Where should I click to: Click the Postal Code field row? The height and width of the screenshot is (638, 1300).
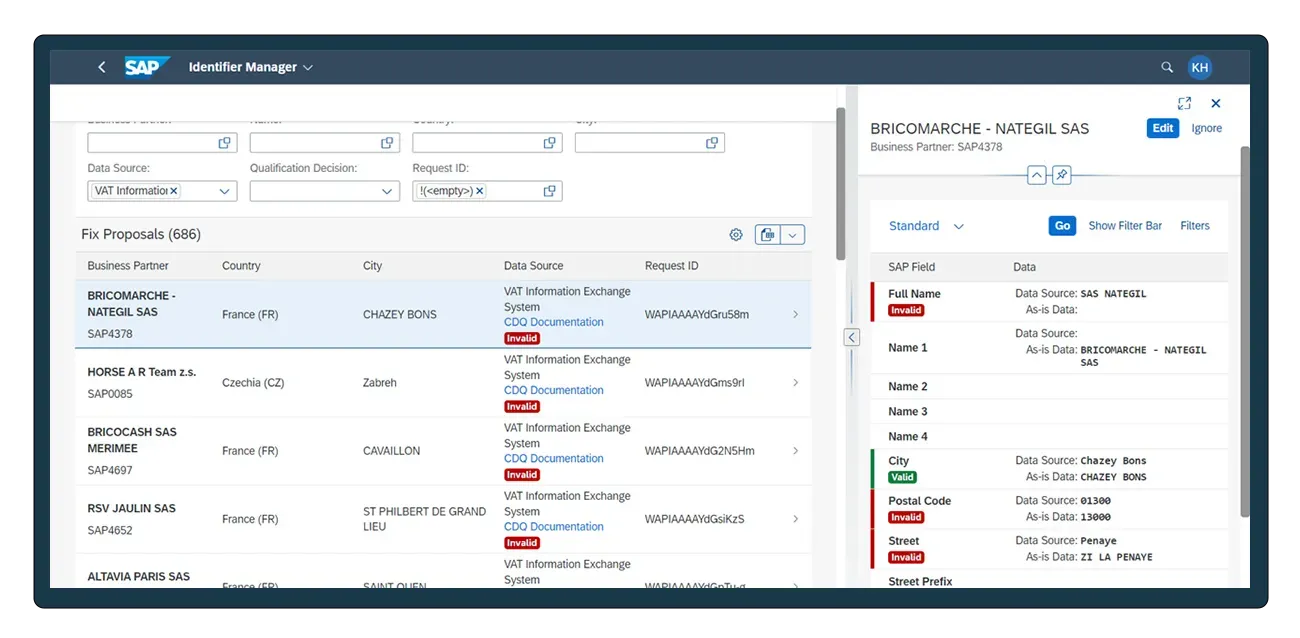(1049, 509)
